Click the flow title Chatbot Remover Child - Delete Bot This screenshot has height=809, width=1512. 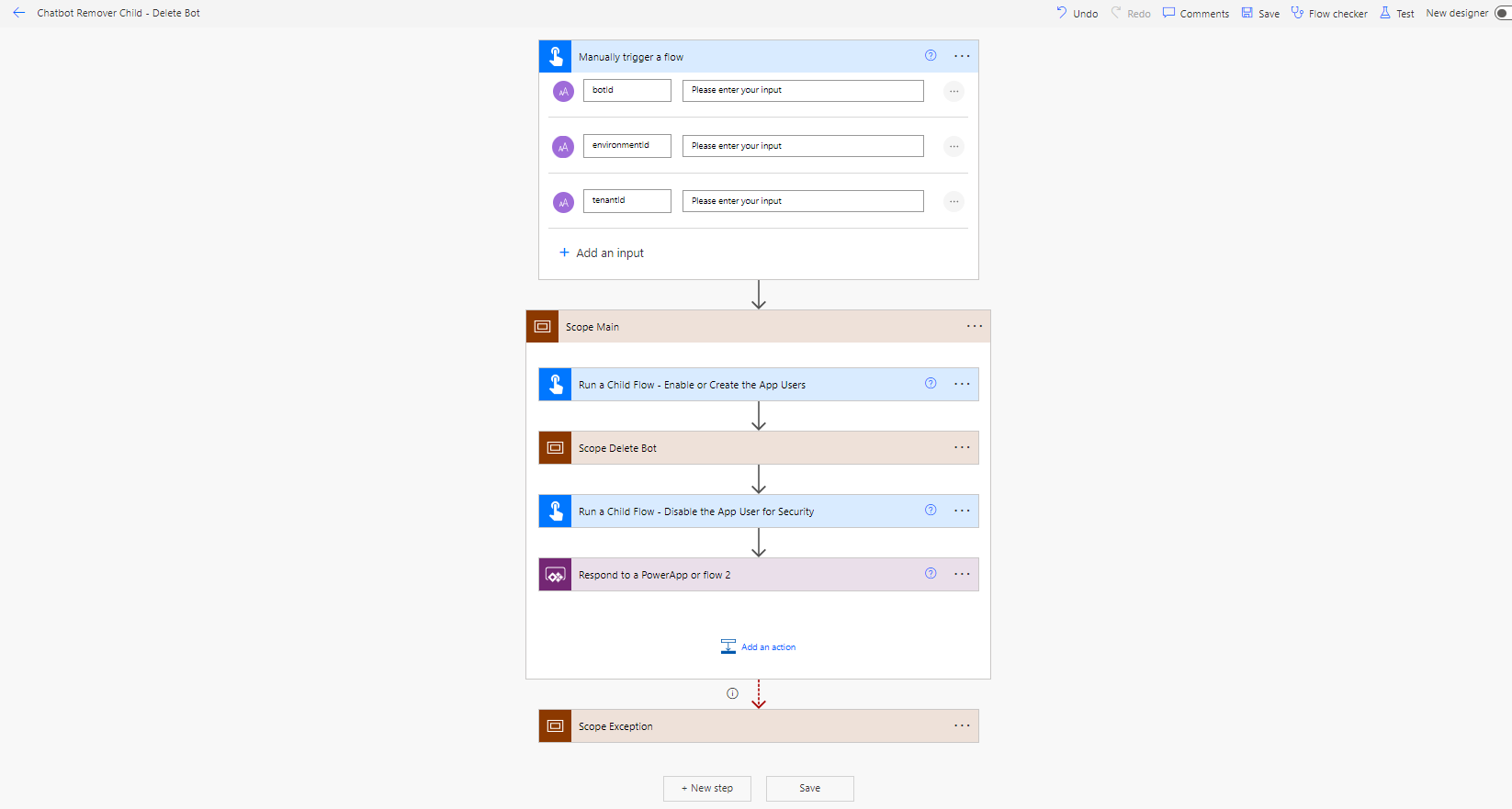(x=118, y=13)
